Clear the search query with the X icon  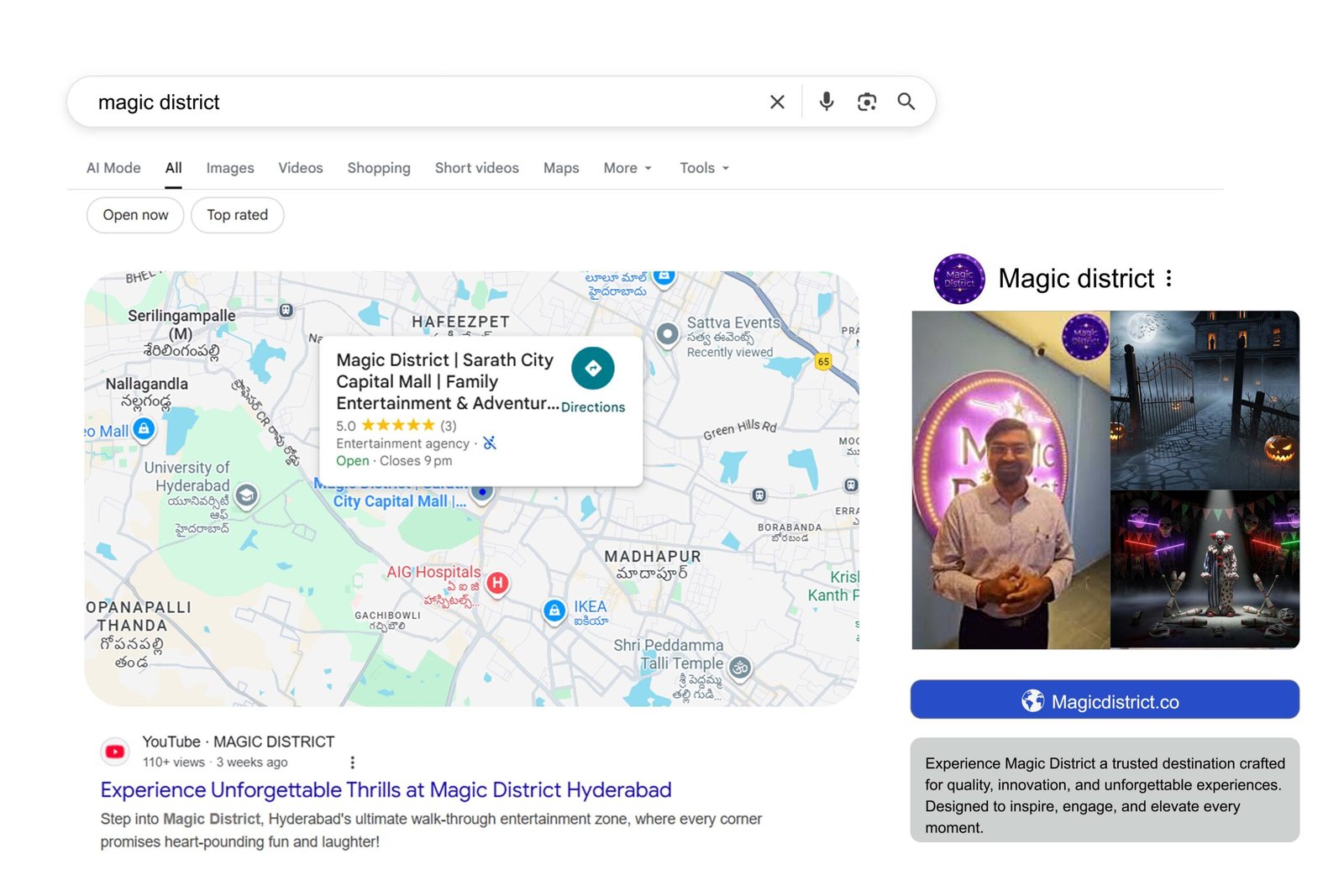(777, 101)
